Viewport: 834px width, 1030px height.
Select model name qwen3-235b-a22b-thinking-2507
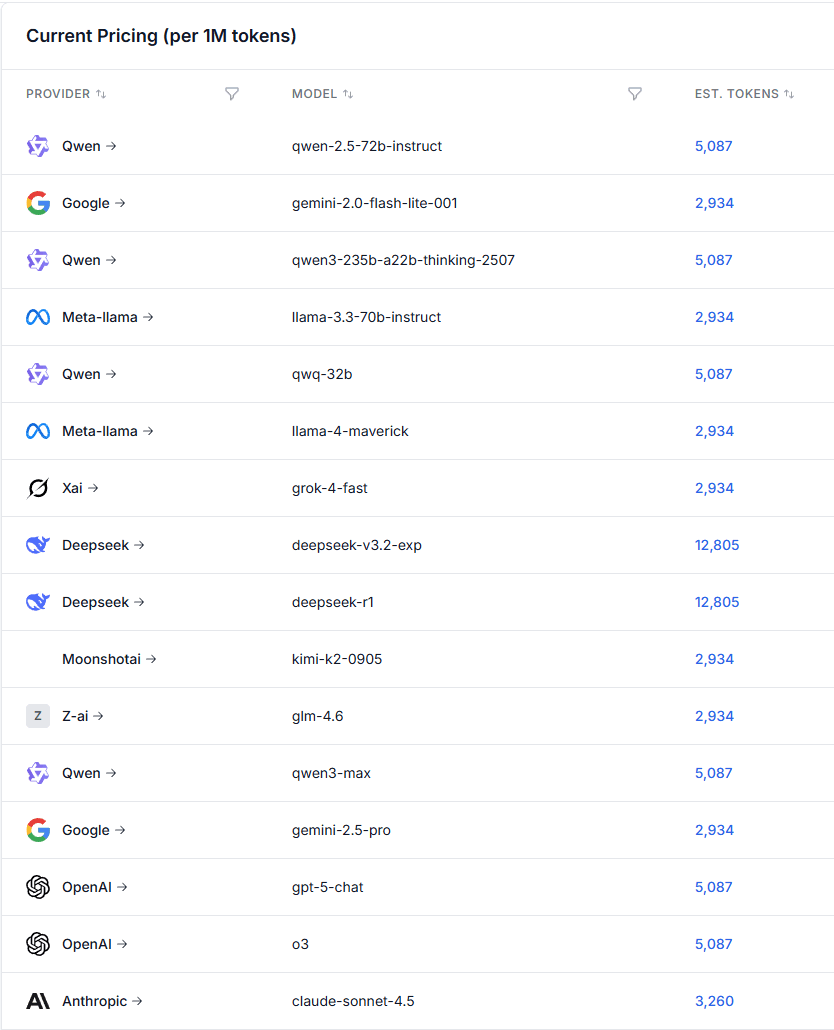(x=403, y=260)
